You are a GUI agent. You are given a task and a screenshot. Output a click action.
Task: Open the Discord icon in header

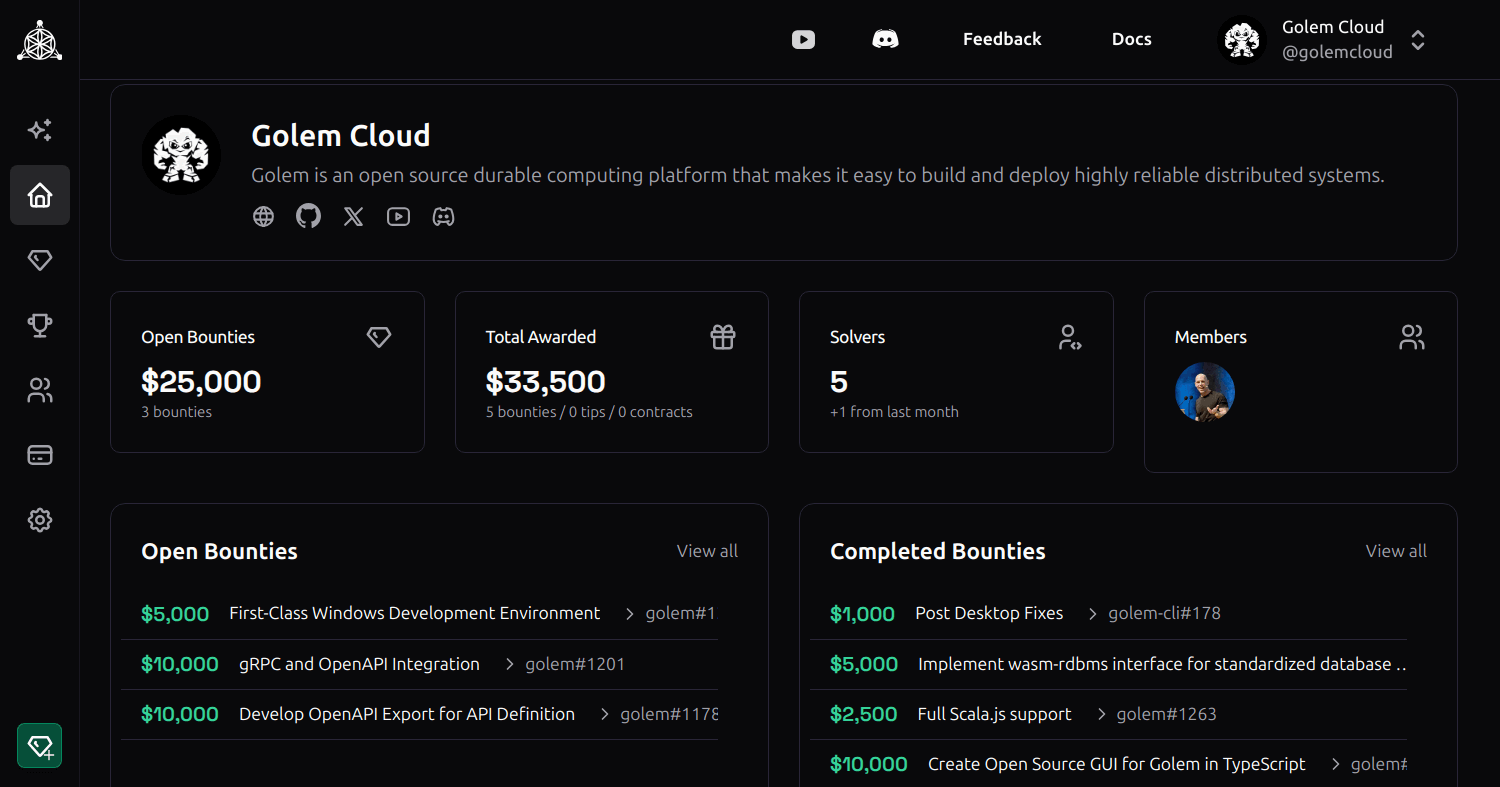pyautogui.click(x=885, y=39)
